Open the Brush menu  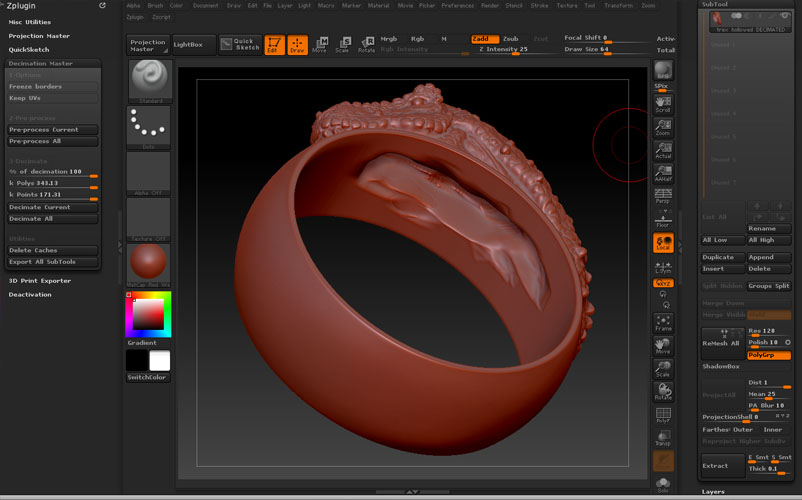coord(155,6)
